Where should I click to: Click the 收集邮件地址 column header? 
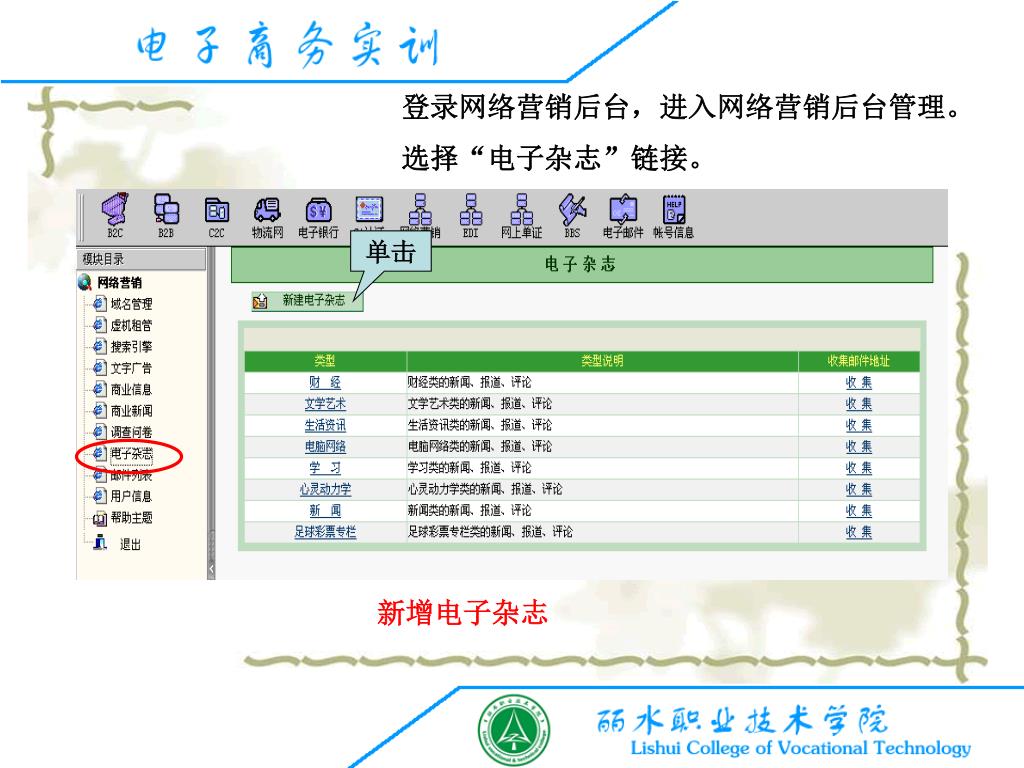coord(858,360)
